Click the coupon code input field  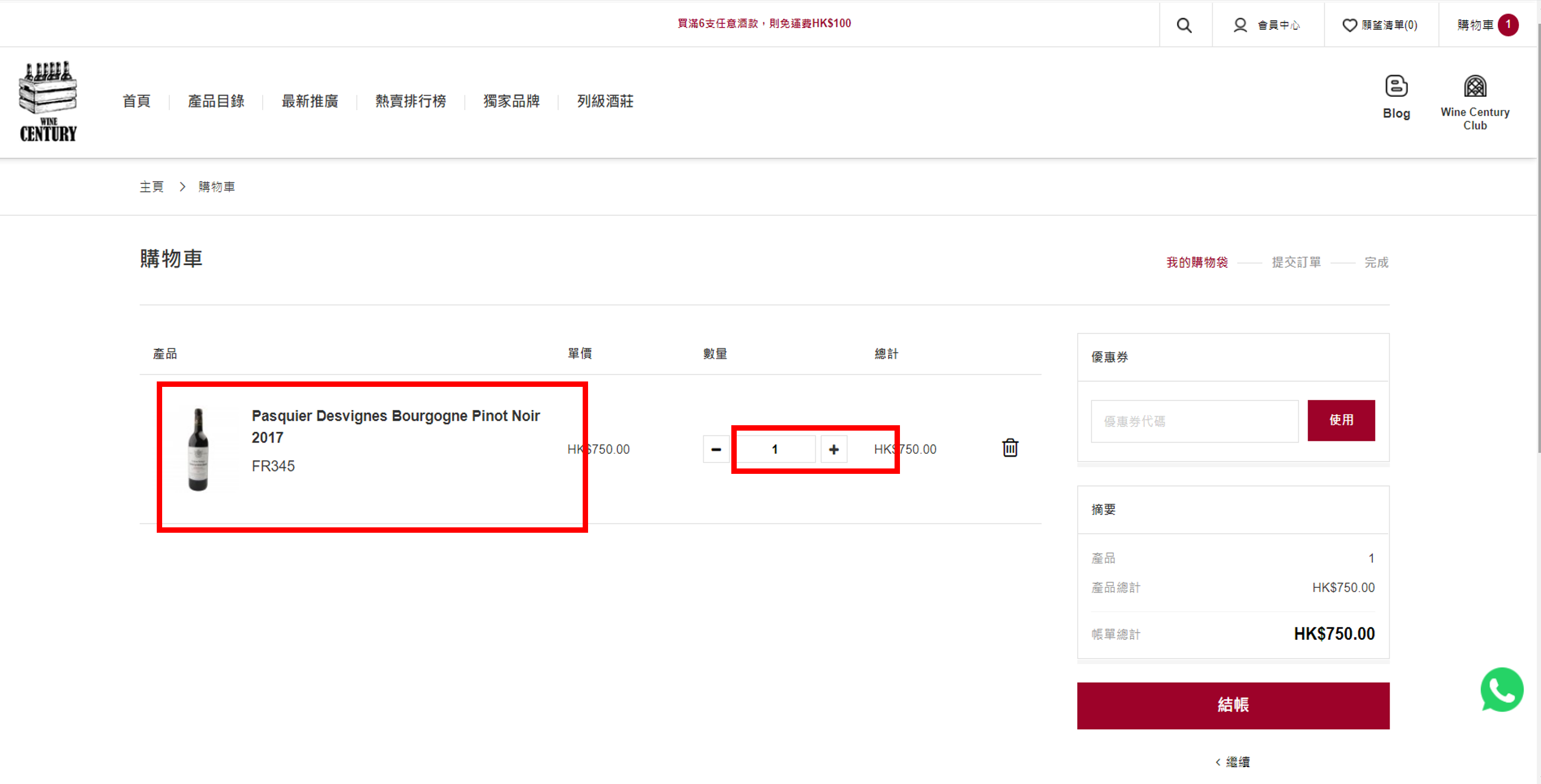click(1194, 421)
